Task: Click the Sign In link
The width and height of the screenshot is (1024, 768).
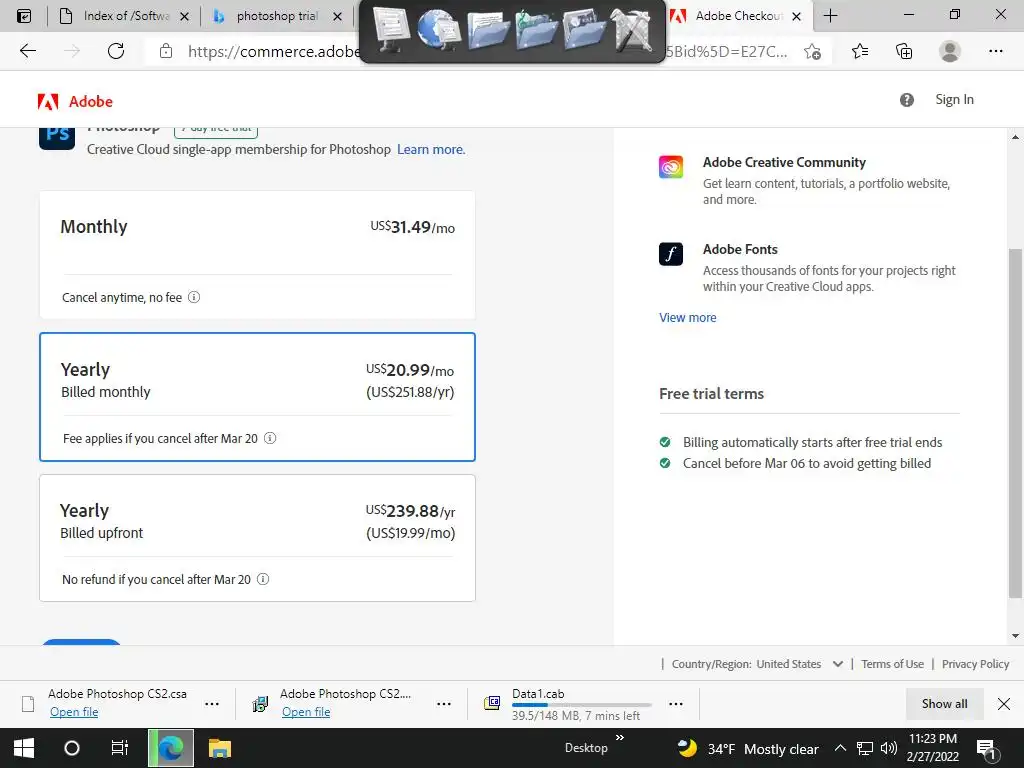Action: [x=954, y=100]
